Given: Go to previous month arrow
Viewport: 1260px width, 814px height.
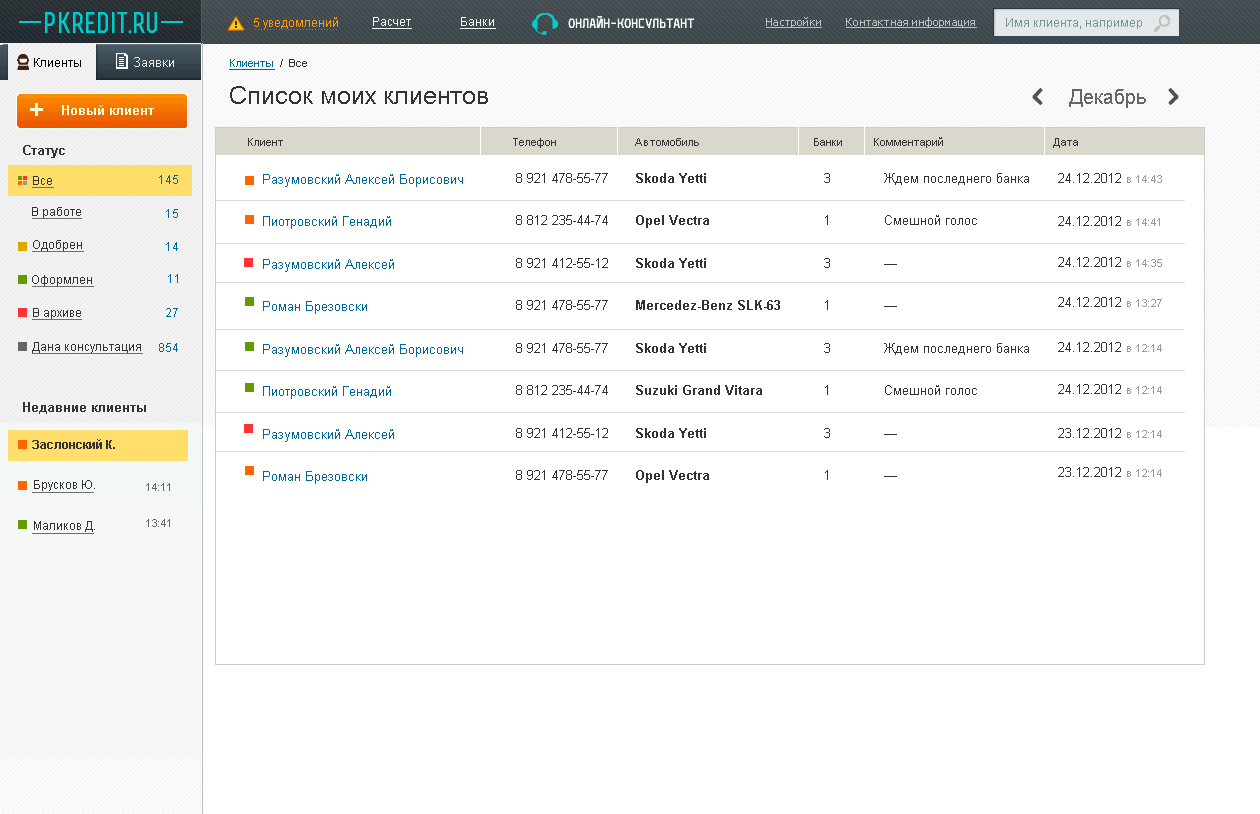Looking at the screenshot, I should 1038,97.
